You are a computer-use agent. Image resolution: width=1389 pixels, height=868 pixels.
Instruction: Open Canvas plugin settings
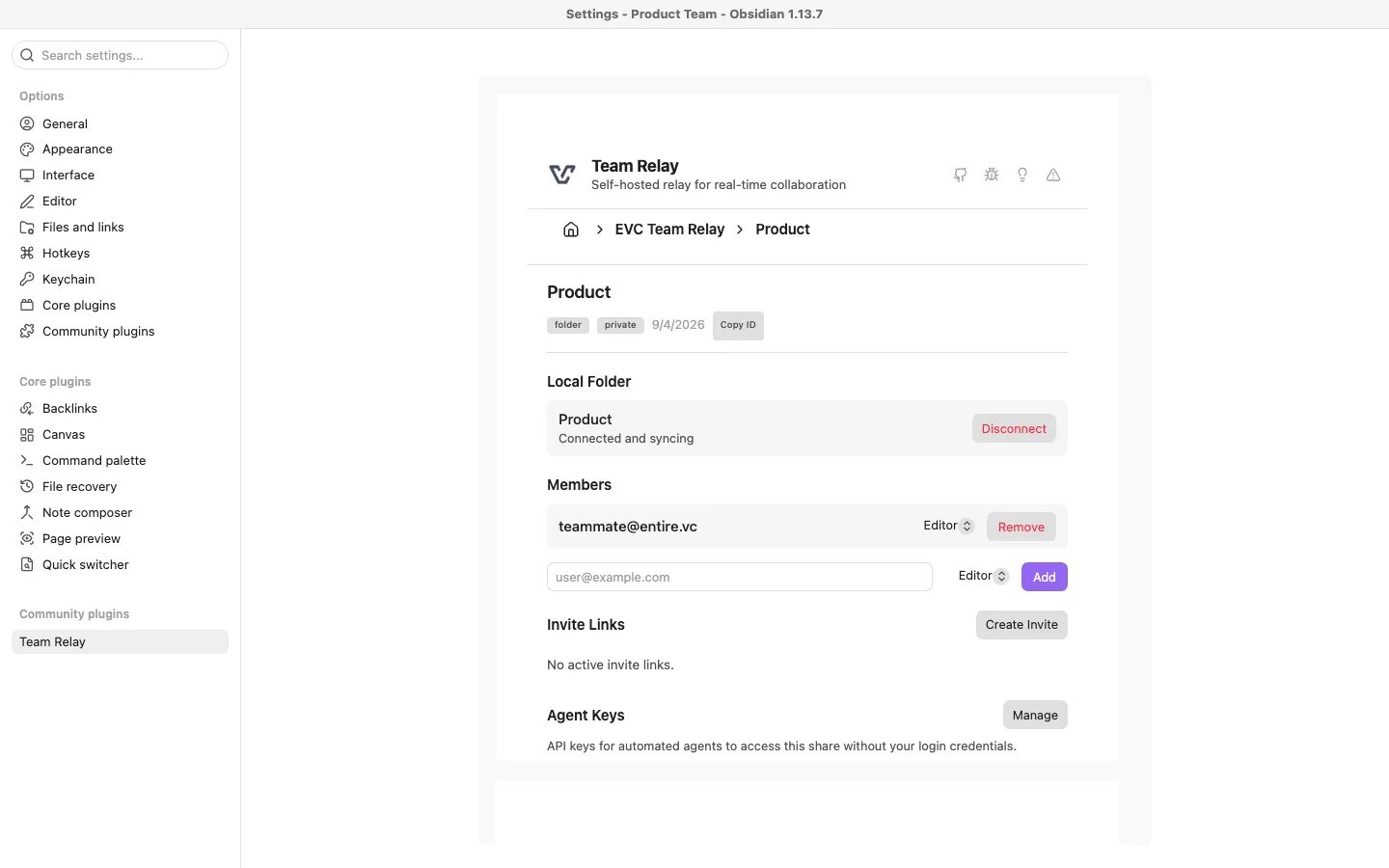(x=120, y=435)
